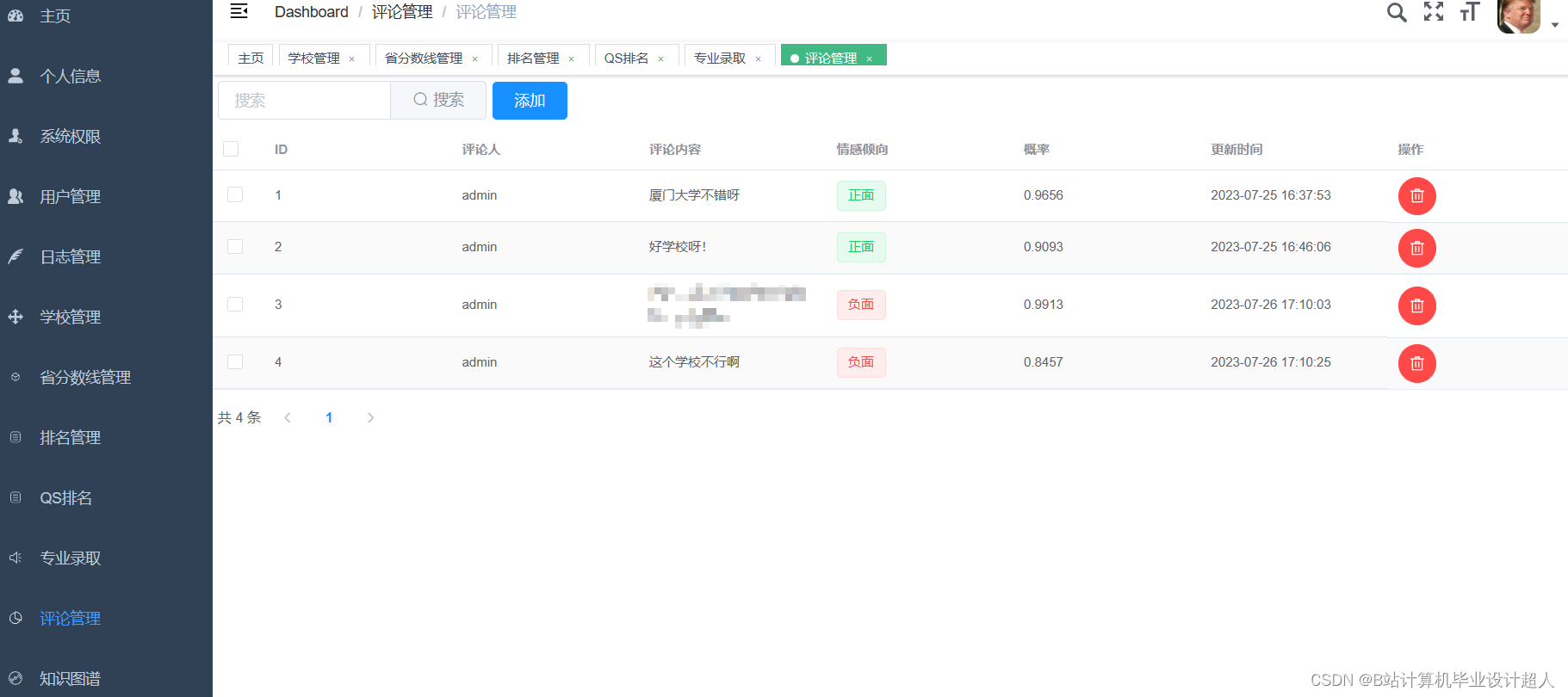Screen dimensions: 1568x697
Task: Open 知识图谱 in the sidebar
Action: tap(106, 678)
